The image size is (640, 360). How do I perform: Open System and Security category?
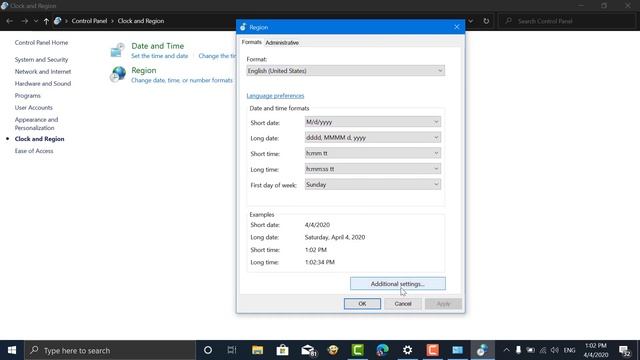coord(41,60)
